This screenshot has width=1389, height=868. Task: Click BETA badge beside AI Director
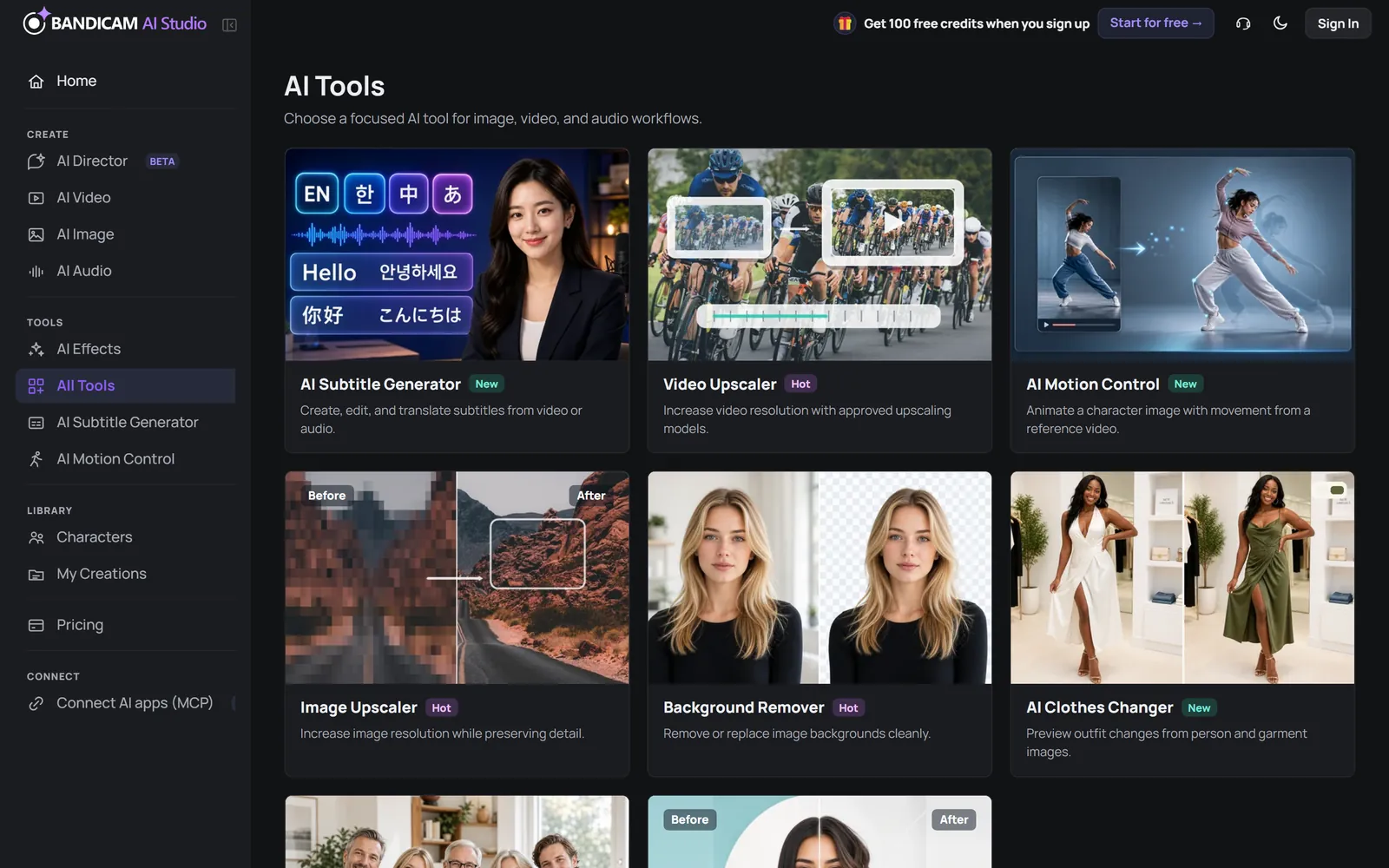(x=162, y=161)
